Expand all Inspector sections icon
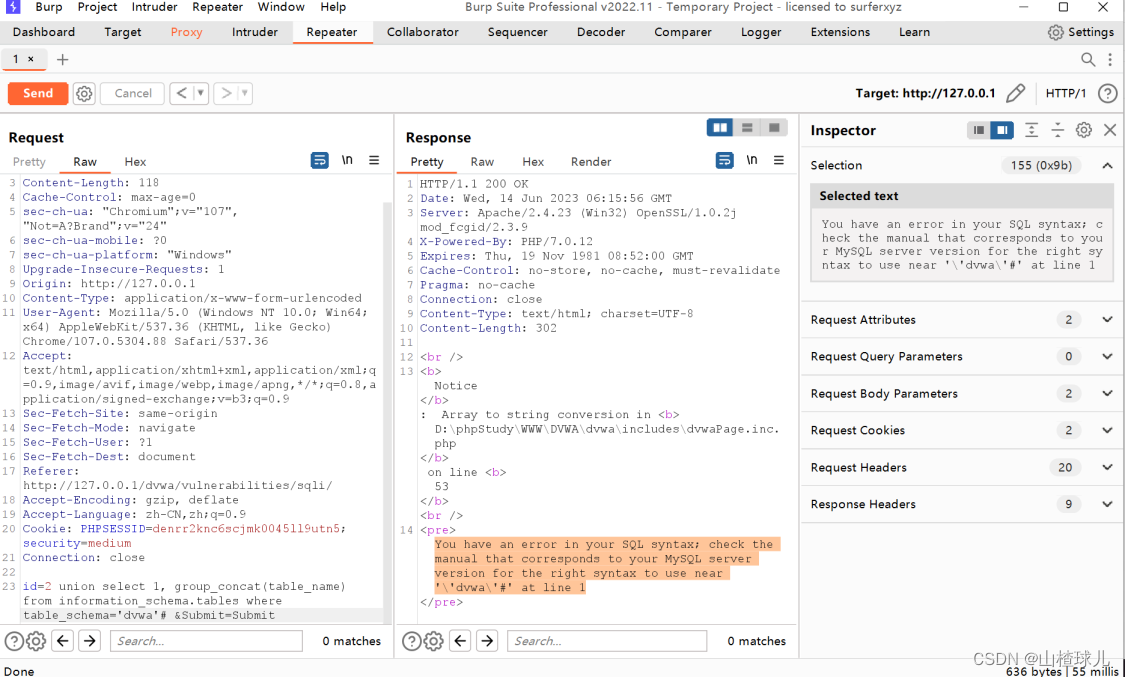This screenshot has height=677, width=1125. tap(1031, 130)
